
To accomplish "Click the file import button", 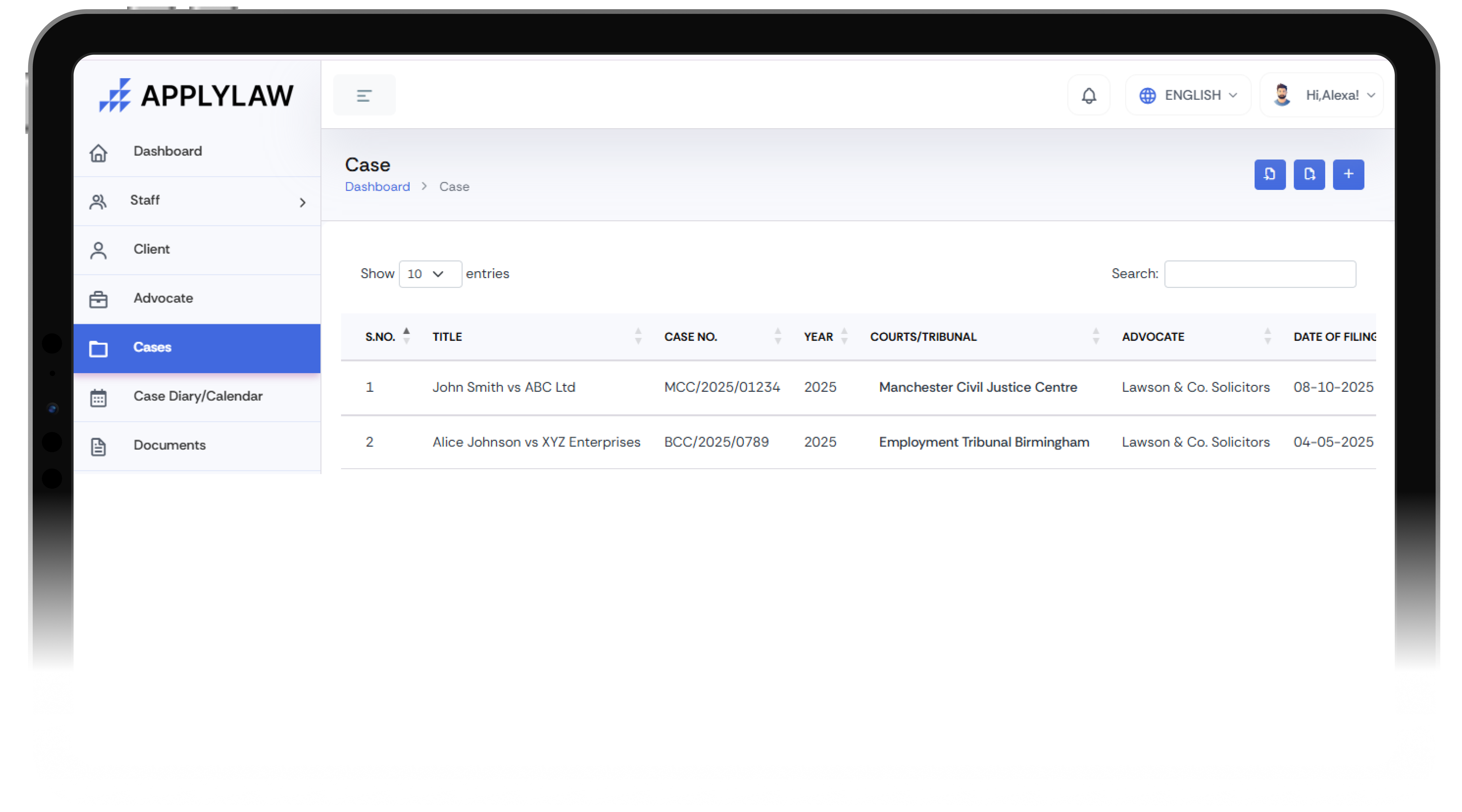I will click(1270, 174).
